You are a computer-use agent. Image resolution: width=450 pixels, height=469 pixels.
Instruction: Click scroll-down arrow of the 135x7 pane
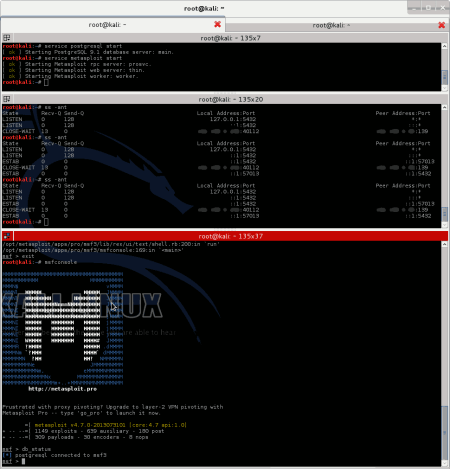coord(445,88)
